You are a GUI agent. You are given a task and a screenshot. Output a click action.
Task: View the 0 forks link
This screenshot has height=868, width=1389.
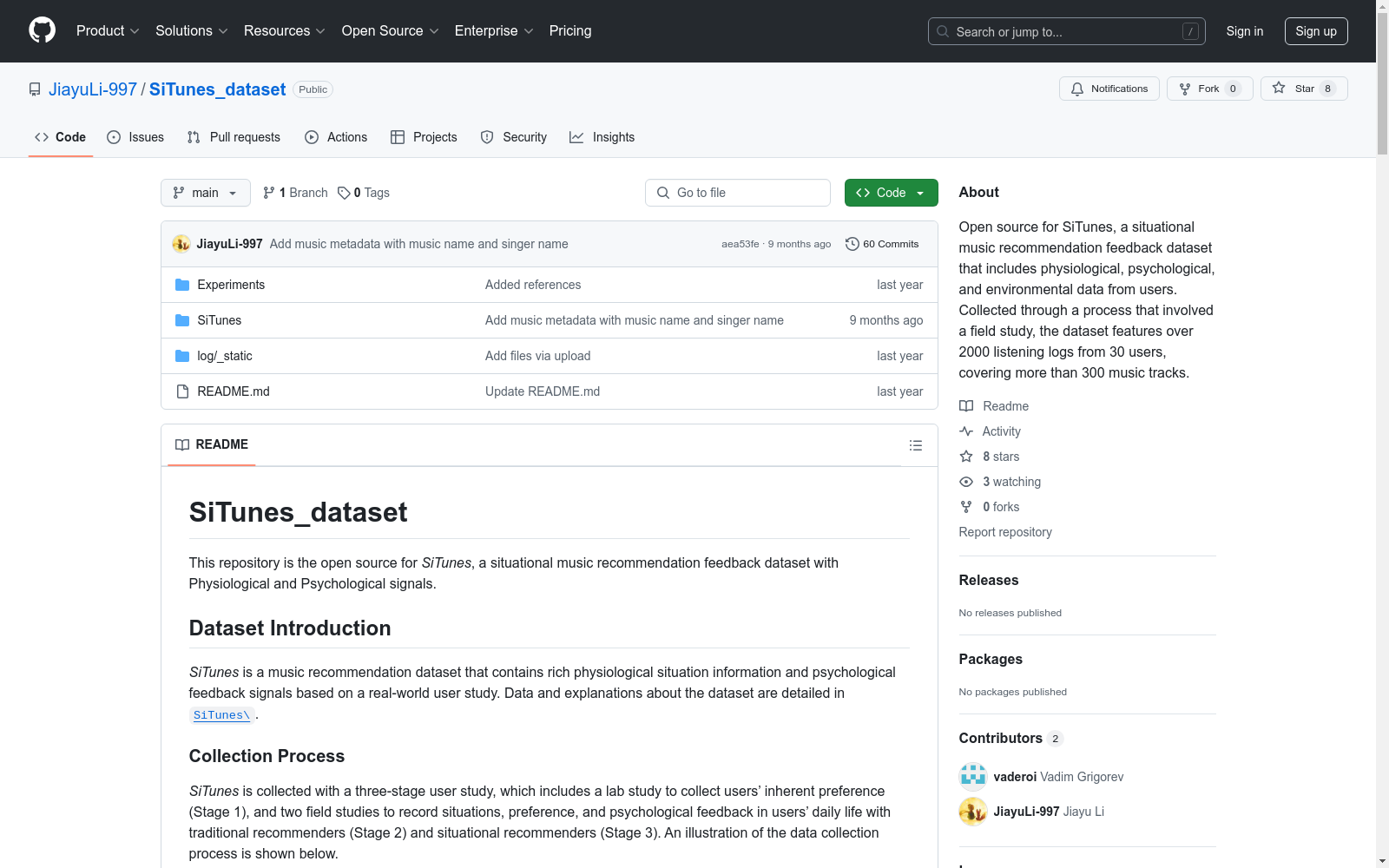point(990,507)
